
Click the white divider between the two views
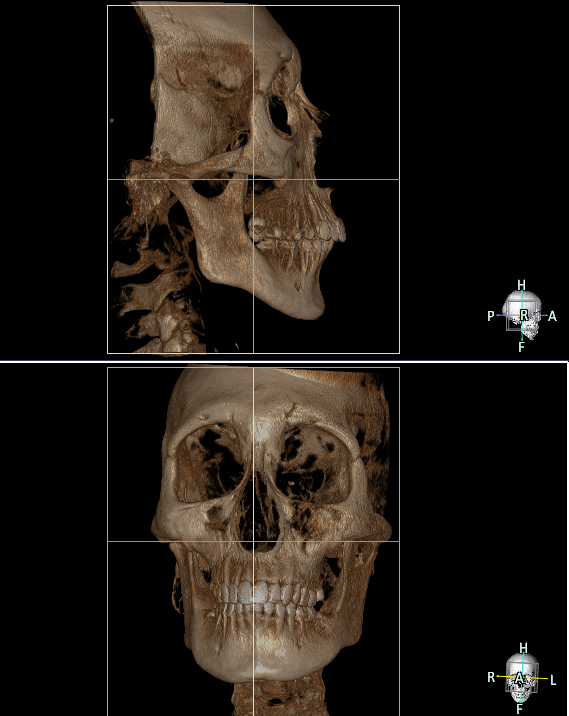(284, 362)
